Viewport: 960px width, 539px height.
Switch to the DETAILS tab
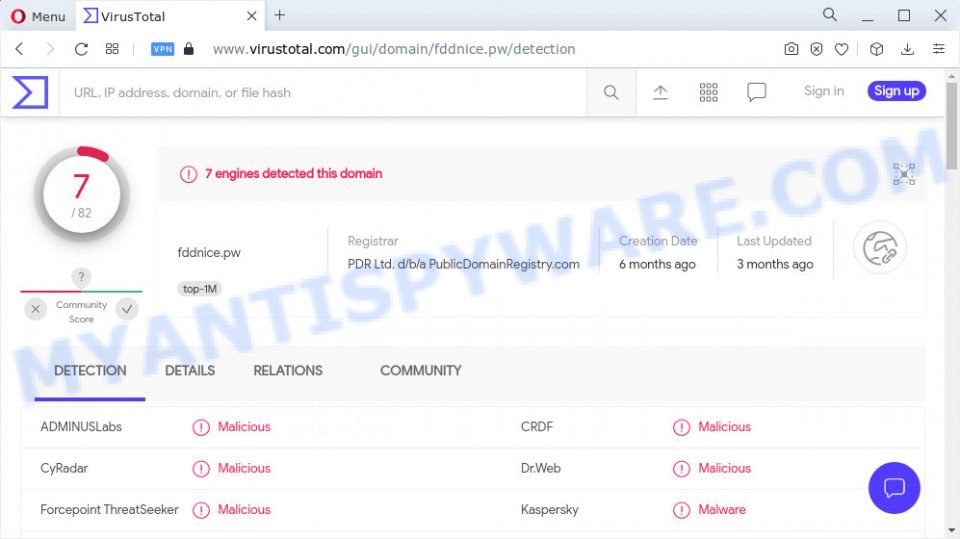(190, 371)
